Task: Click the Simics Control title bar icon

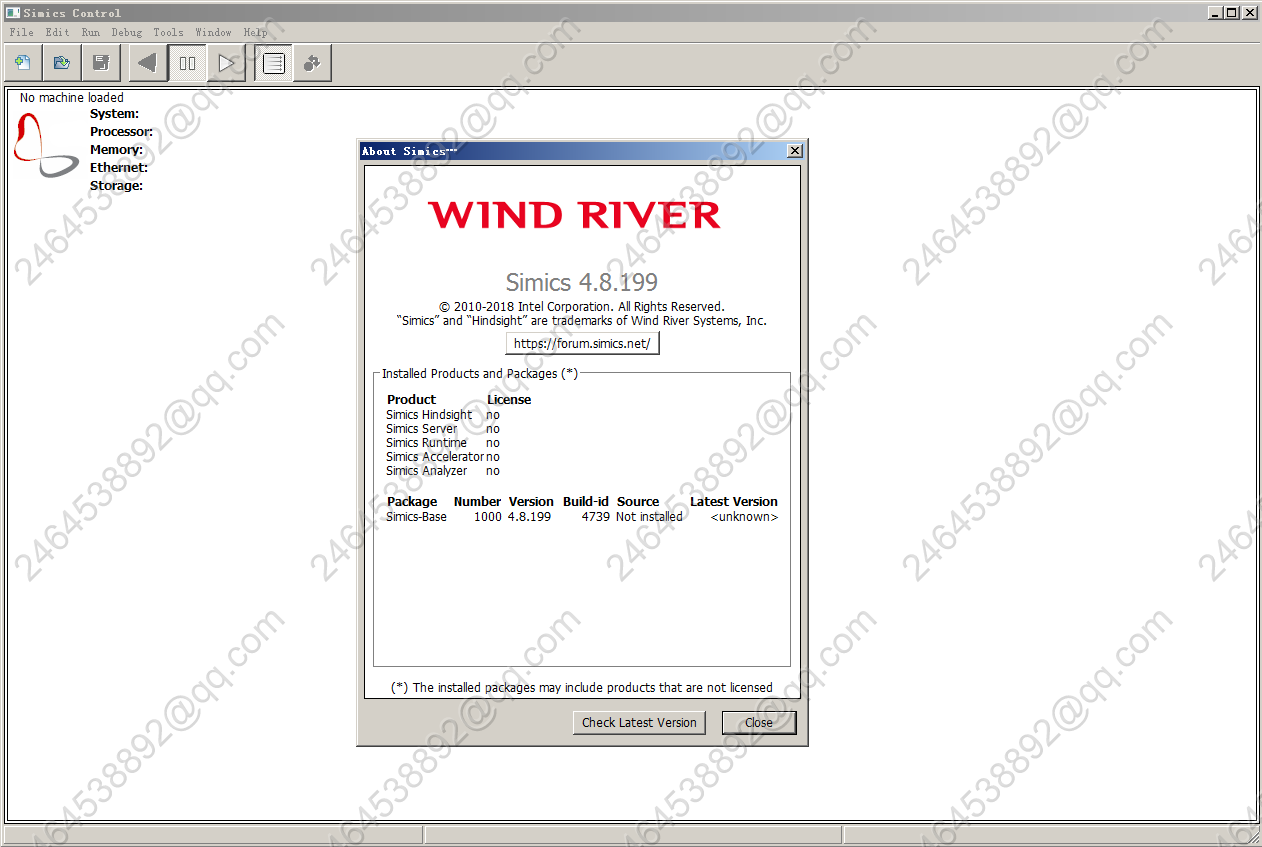Action: point(12,12)
